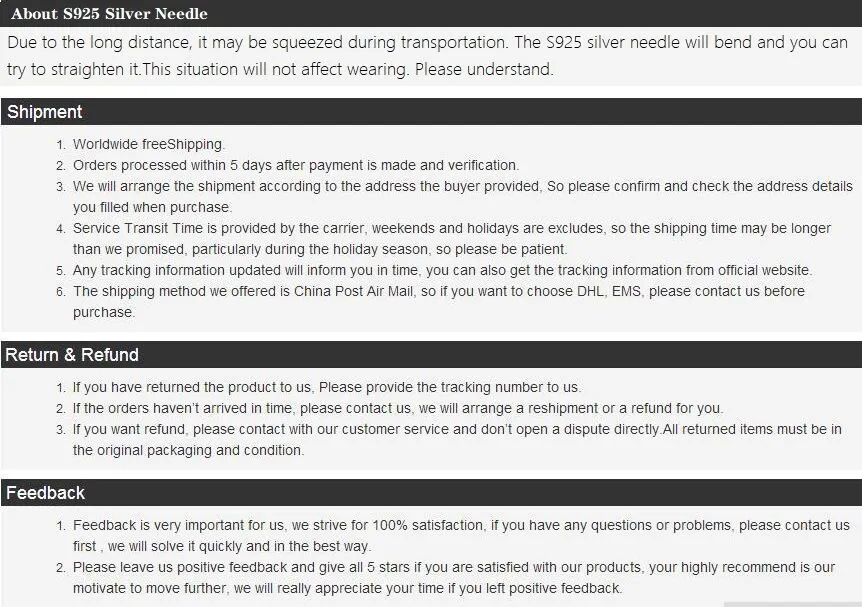Click the horizontal scrollbar thumb at the bottom right
Viewport: 862px width, 607px height.
pos(793,604)
